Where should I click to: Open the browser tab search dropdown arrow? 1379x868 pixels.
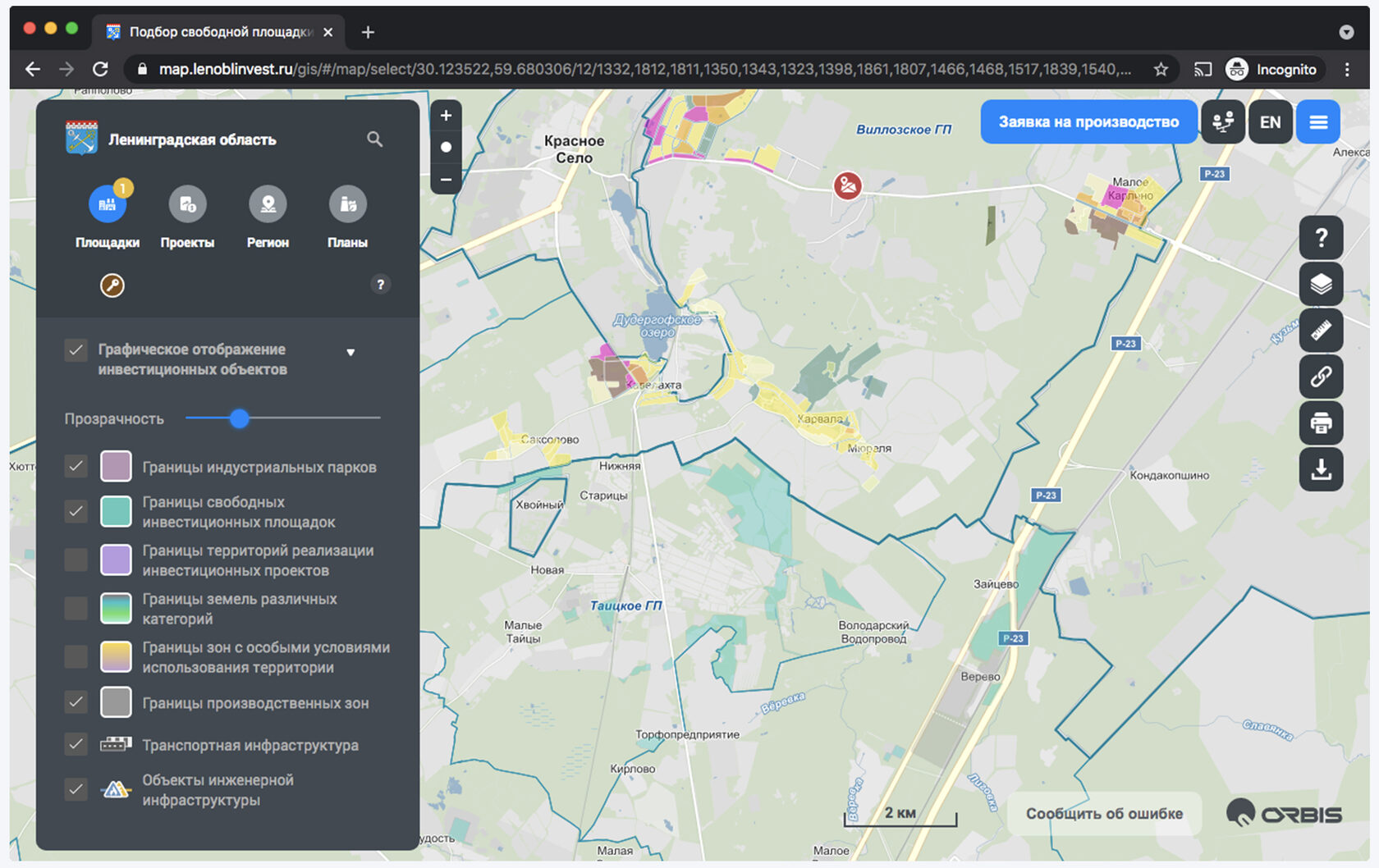(x=1346, y=32)
